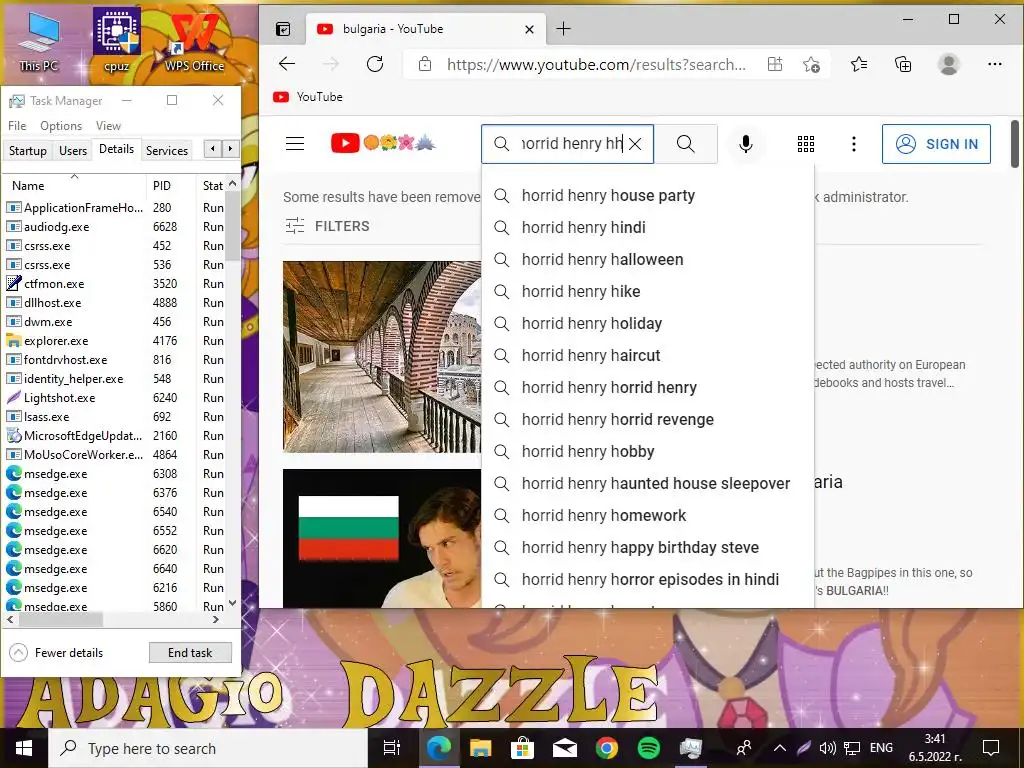Image resolution: width=1024 pixels, height=768 pixels.
Task: Refresh the YouTube page
Action: 375,64
